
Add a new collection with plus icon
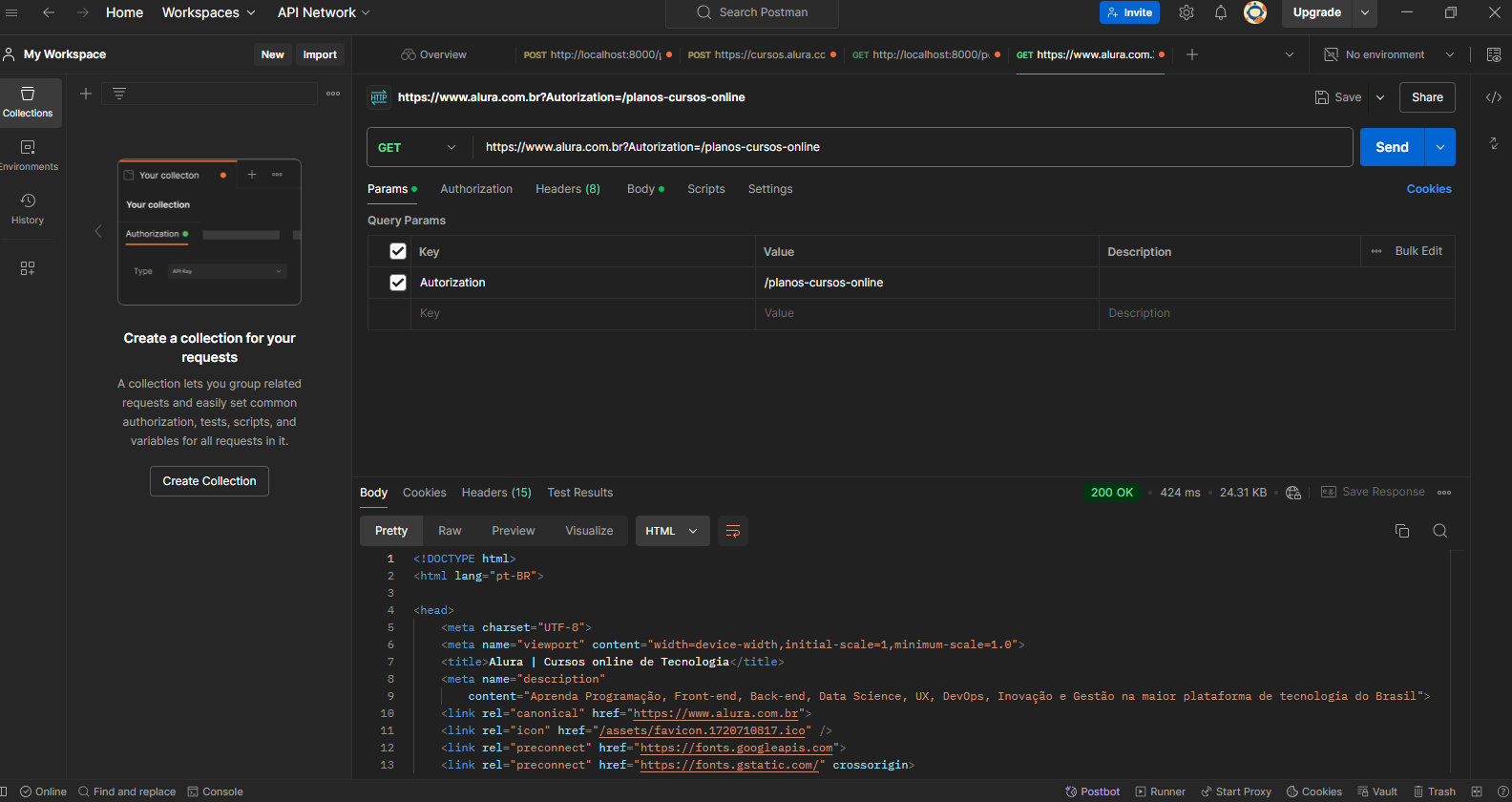[86, 94]
